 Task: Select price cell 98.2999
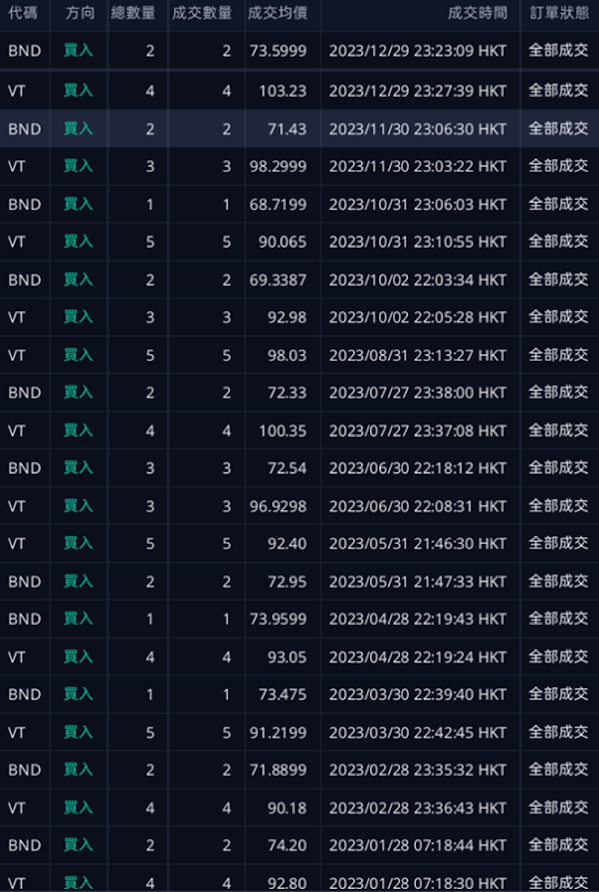point(278,167)
